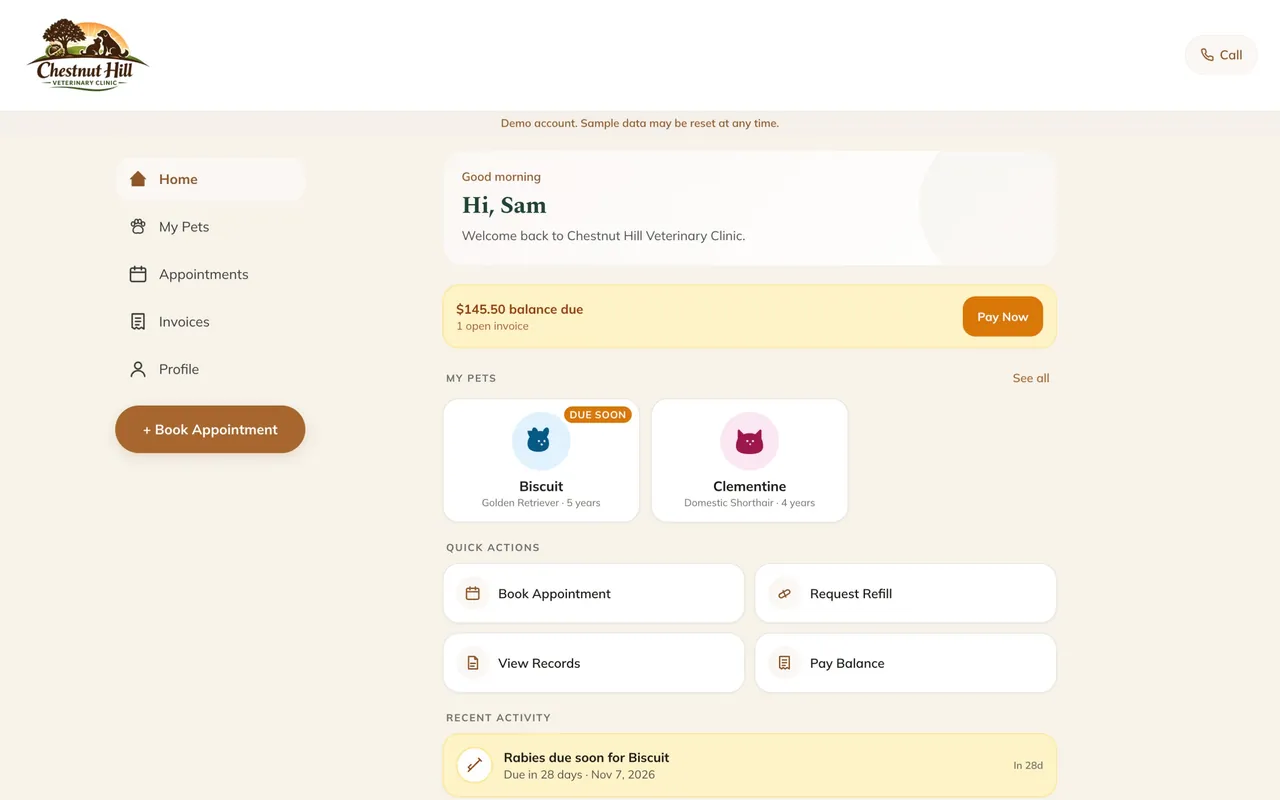
Task: Click the Domestic Shorthair · 4 years text
Action: click(749, 503)
